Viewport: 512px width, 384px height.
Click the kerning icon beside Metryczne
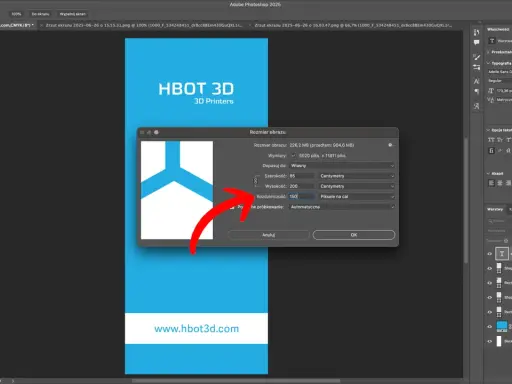click(x=491, y=100)
